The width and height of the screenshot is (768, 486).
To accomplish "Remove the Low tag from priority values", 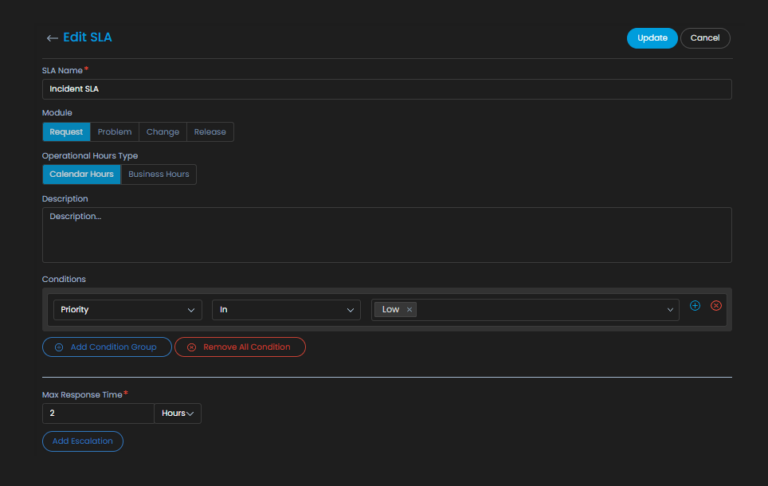I will (410, 310).
